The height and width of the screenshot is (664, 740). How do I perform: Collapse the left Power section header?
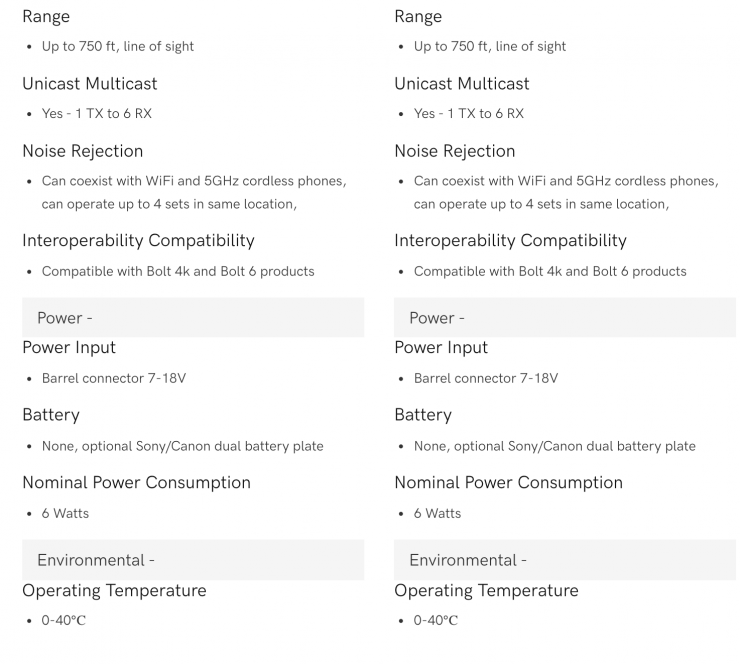(192, 318)
